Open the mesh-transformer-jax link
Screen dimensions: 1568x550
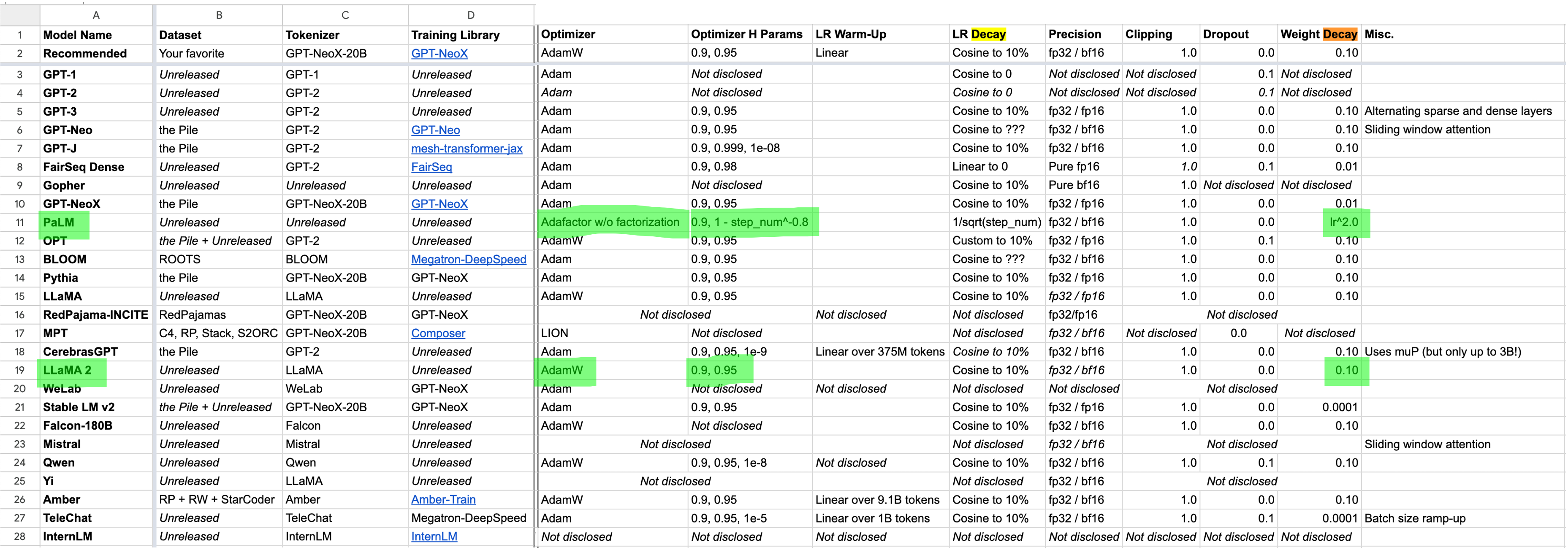[466, 149]
